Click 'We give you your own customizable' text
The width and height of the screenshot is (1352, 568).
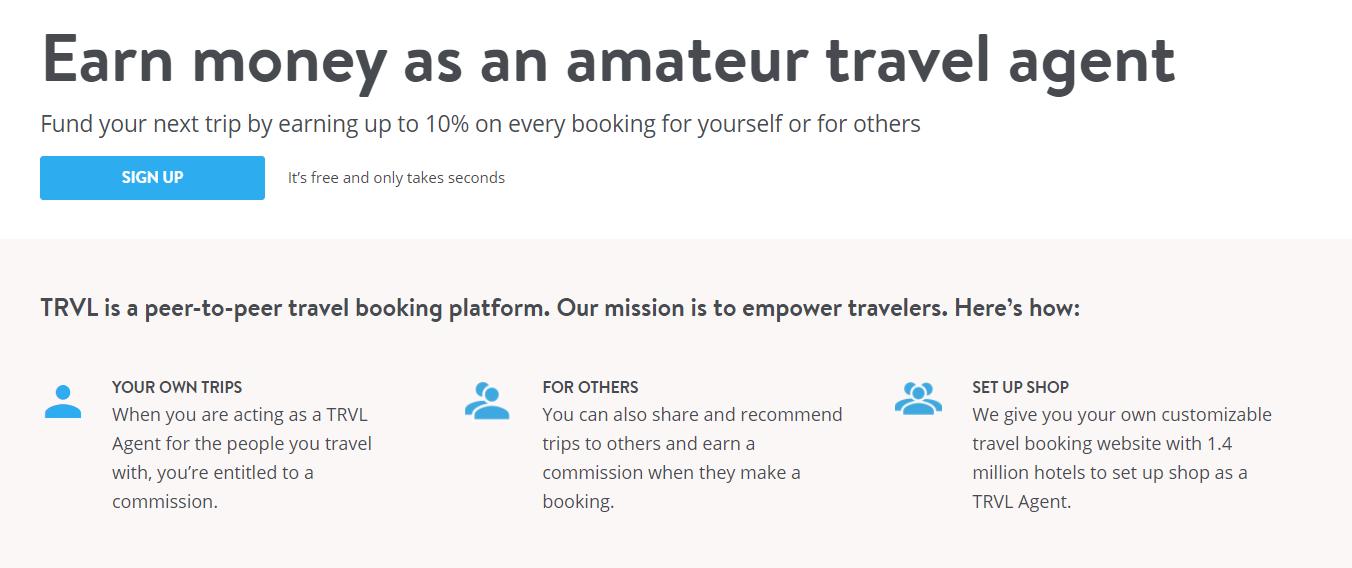[1121, 414]
